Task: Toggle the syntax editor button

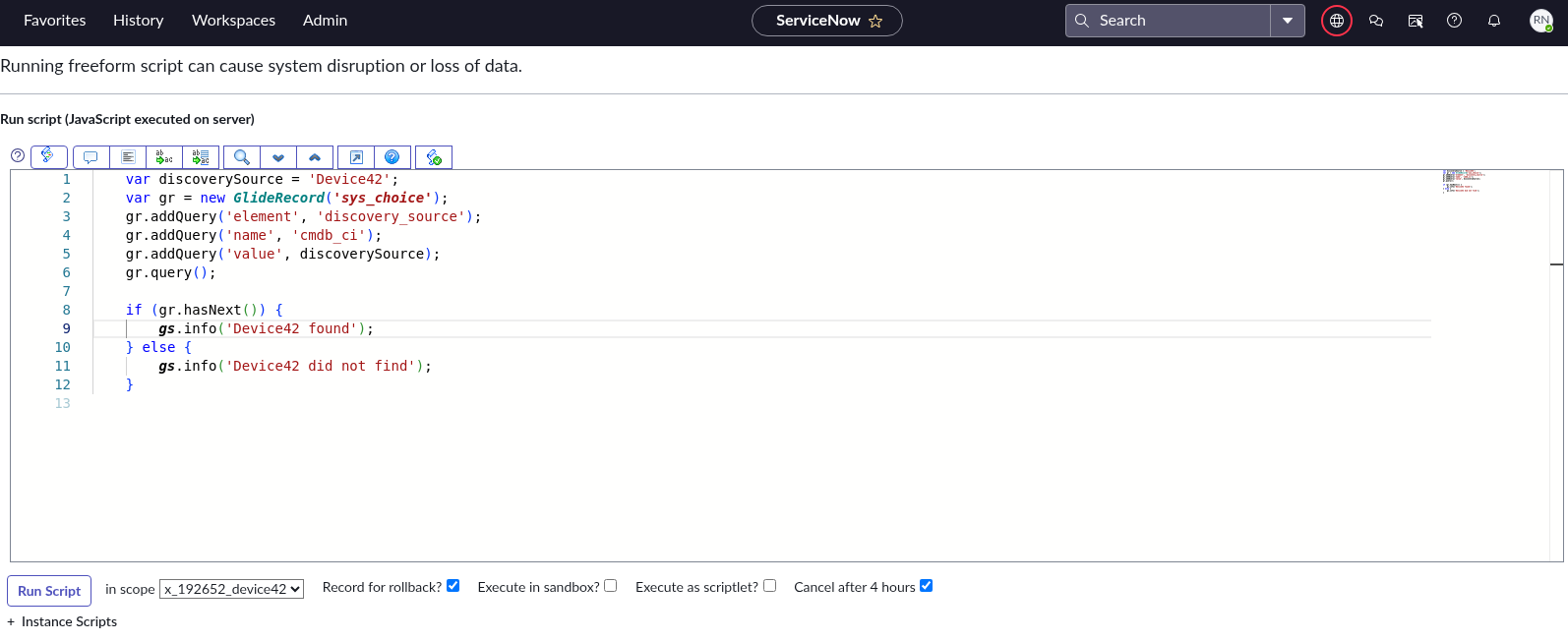Action: click(49, 156)
